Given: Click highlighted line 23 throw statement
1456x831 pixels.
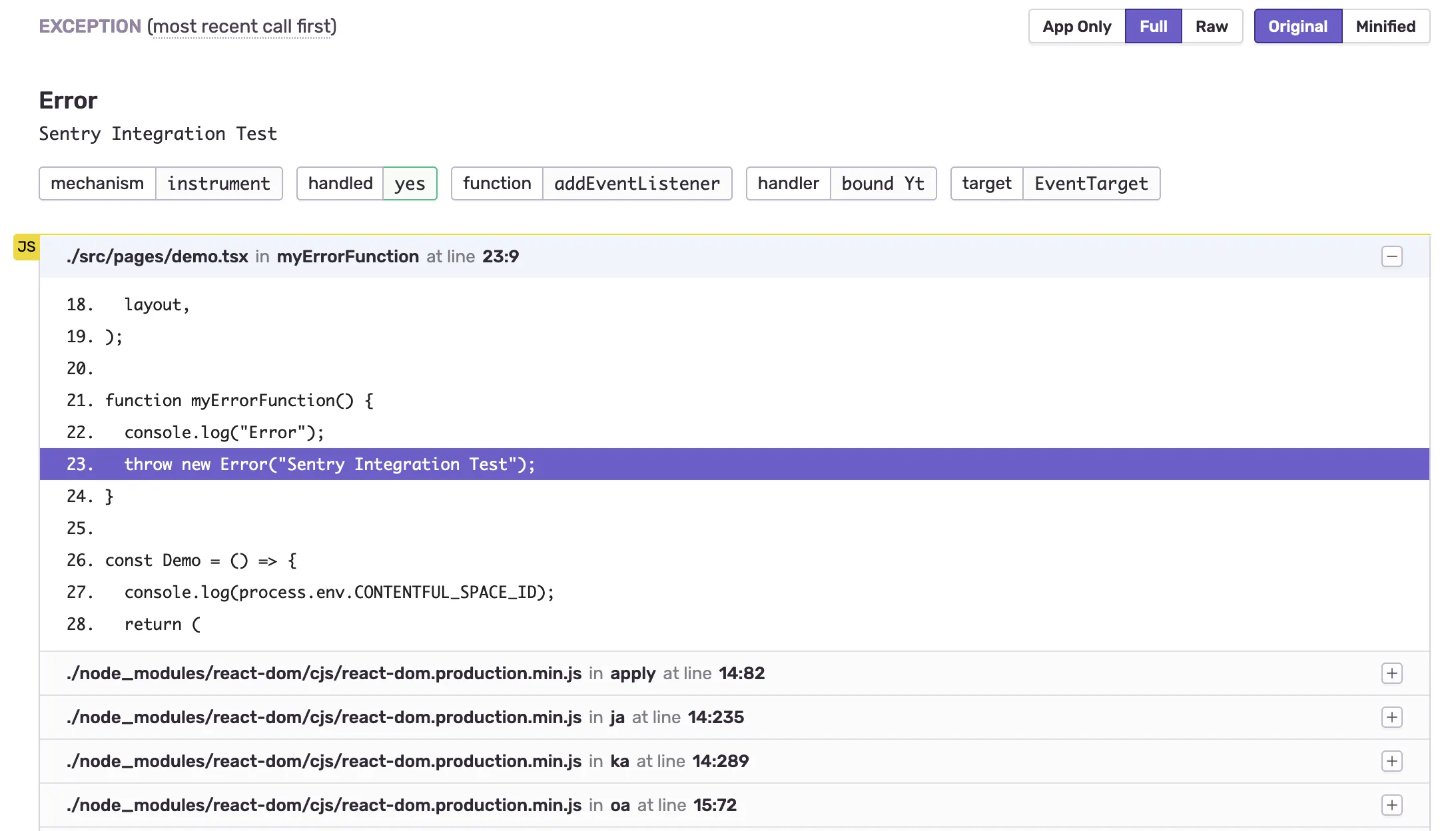Looking at the screenshot, I should pos(330,464).
